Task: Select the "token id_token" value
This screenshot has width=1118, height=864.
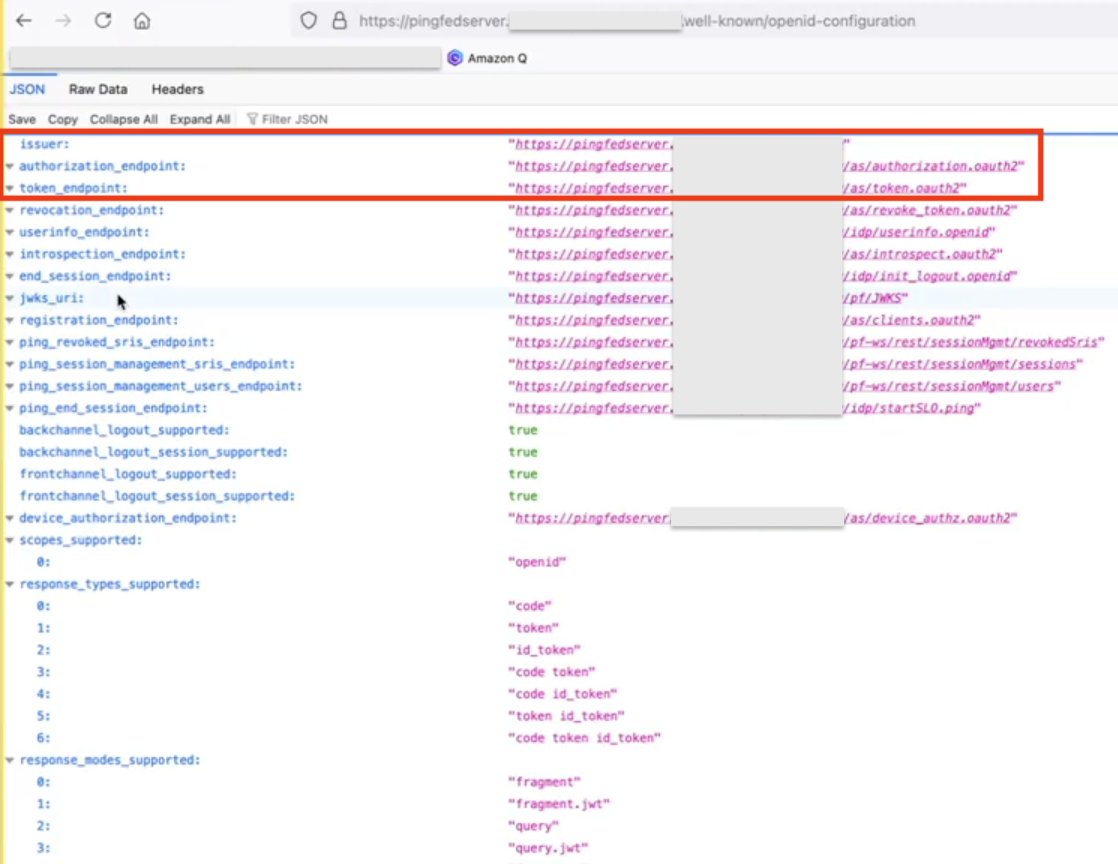Action: click(x=566, y=716)
